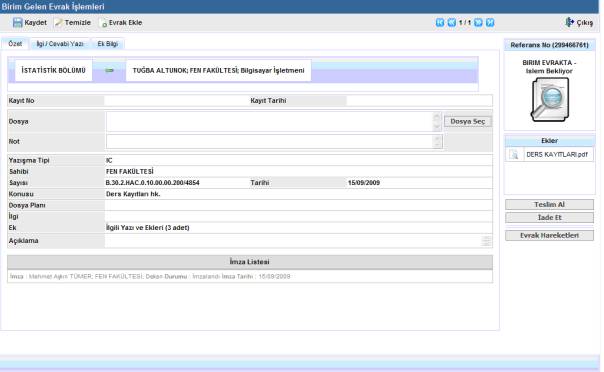Open the DERS KAYITLARI.pdf attachment

(x=557, y=155)
